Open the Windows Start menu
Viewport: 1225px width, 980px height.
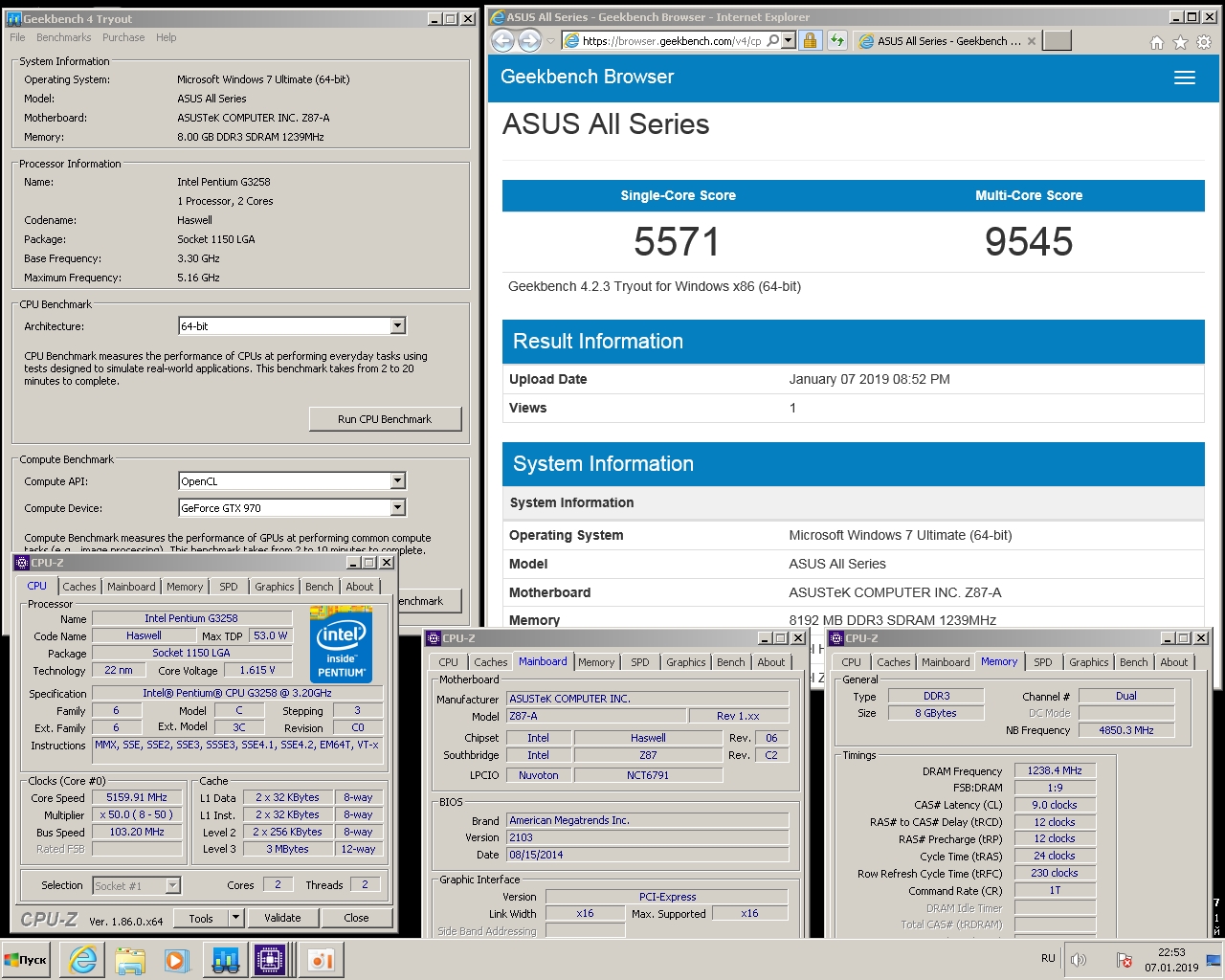click(26, 960)
